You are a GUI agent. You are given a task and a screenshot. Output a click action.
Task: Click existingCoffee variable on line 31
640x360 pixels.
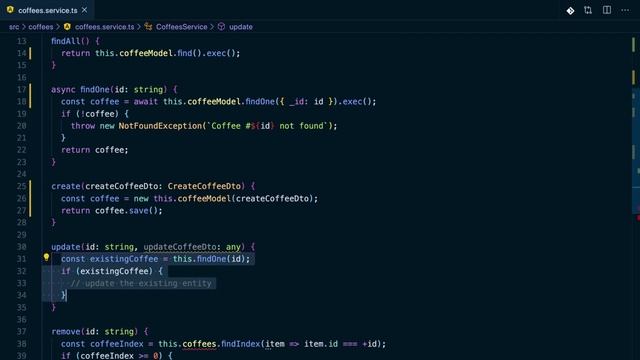[124, 259]
